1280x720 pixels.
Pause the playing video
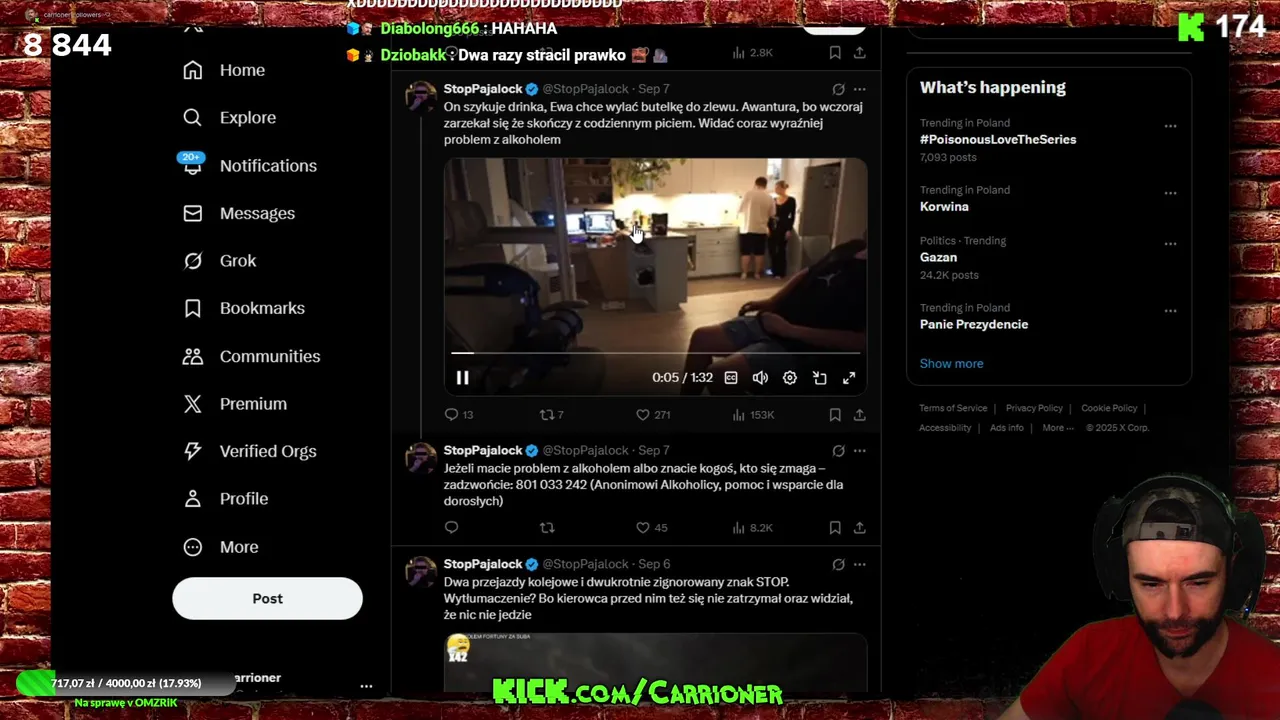coord(462,378)
